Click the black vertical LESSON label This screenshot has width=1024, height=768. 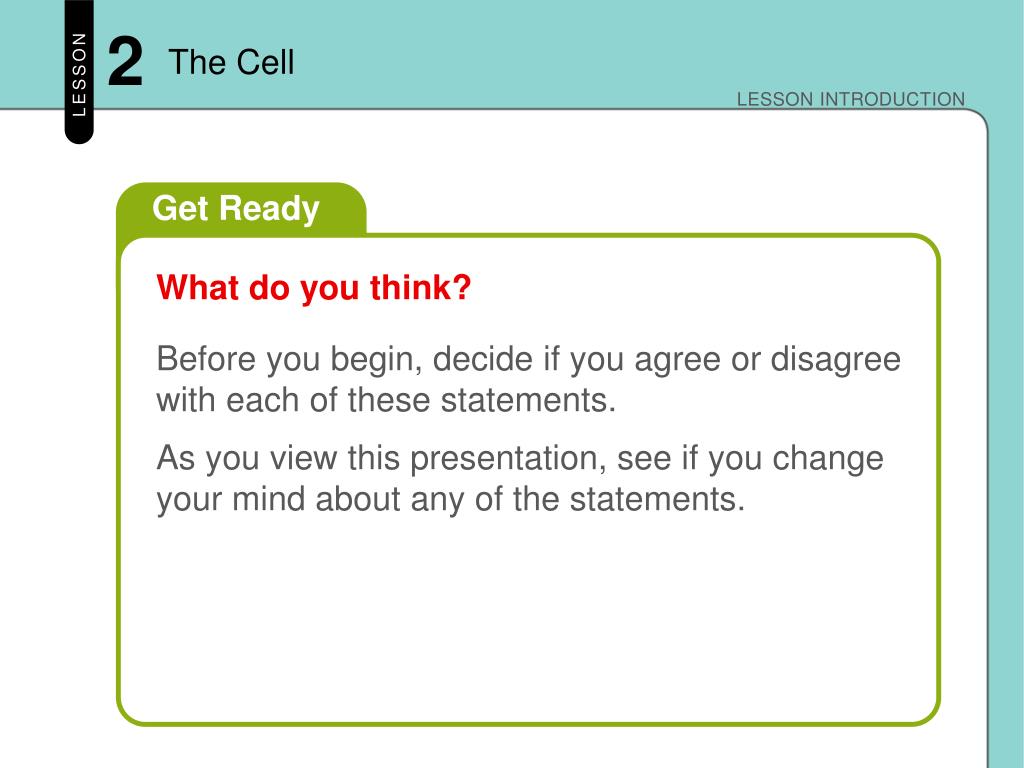tap(79, 72)
